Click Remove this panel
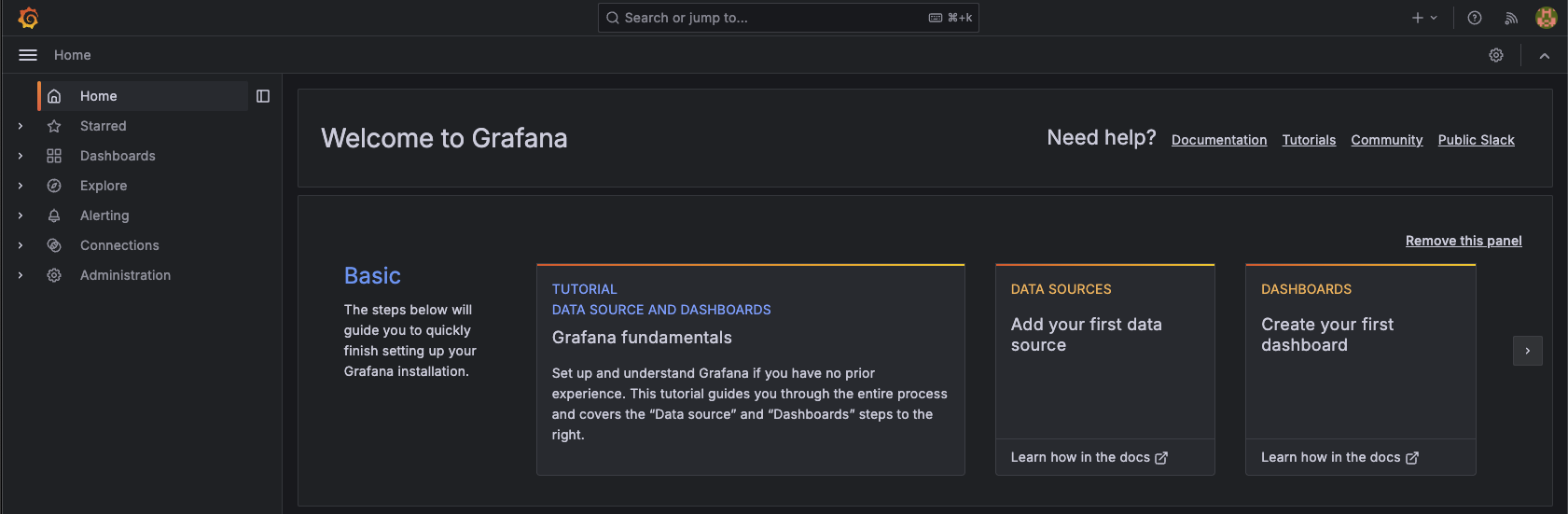The width and height of the screenshot is (1568, 514). tap(1464, 241)
